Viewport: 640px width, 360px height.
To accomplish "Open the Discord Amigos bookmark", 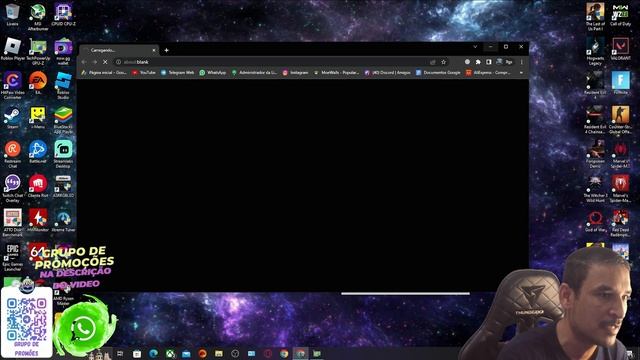I will (x=387, y=73).
